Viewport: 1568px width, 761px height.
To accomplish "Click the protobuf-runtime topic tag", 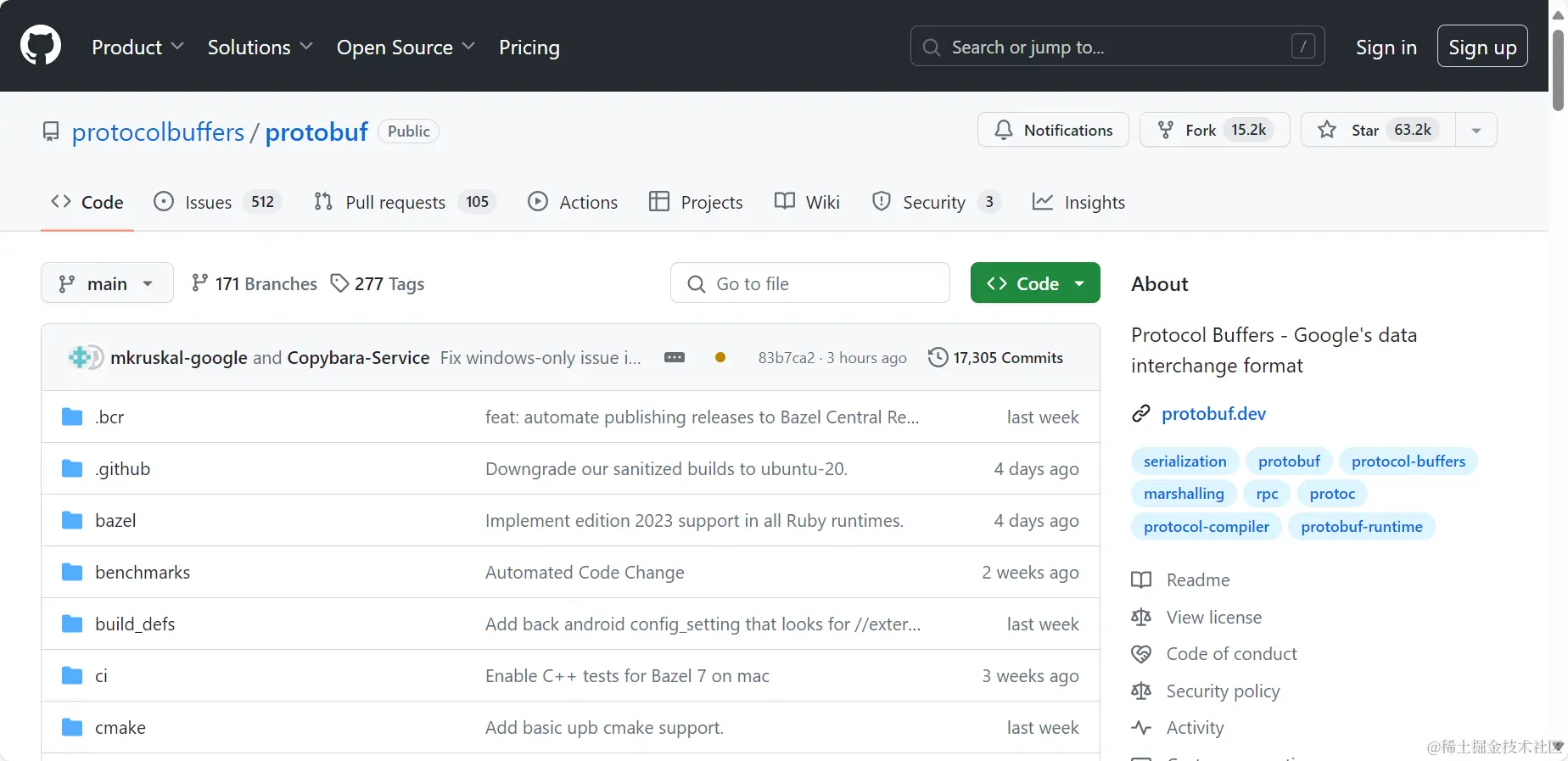I will [x=1362, y=526].
